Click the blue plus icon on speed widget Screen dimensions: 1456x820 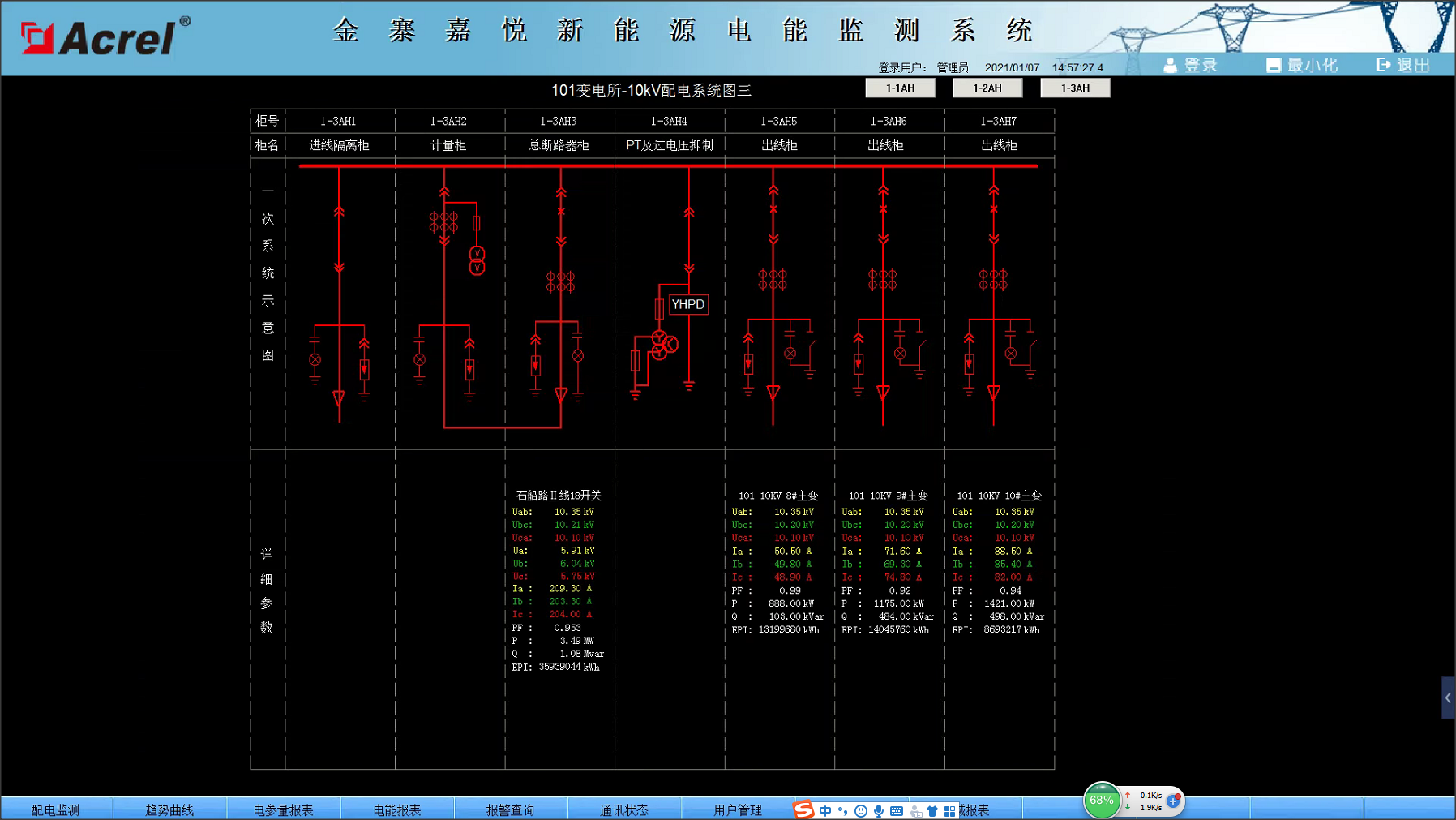coord(1173,801)
